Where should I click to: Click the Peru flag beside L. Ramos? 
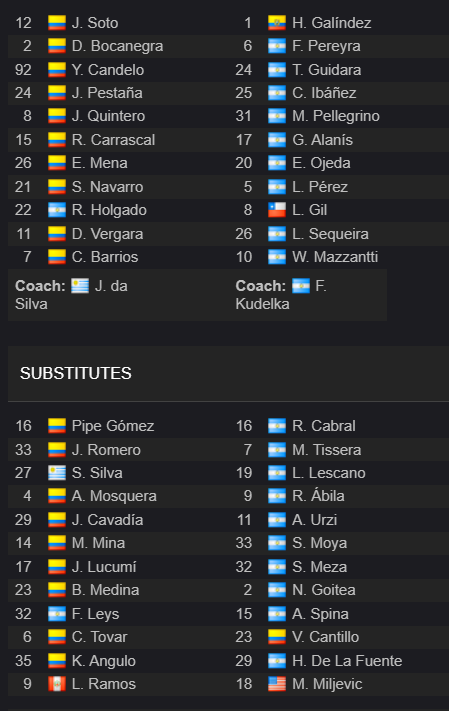click(x=57, y=684)
